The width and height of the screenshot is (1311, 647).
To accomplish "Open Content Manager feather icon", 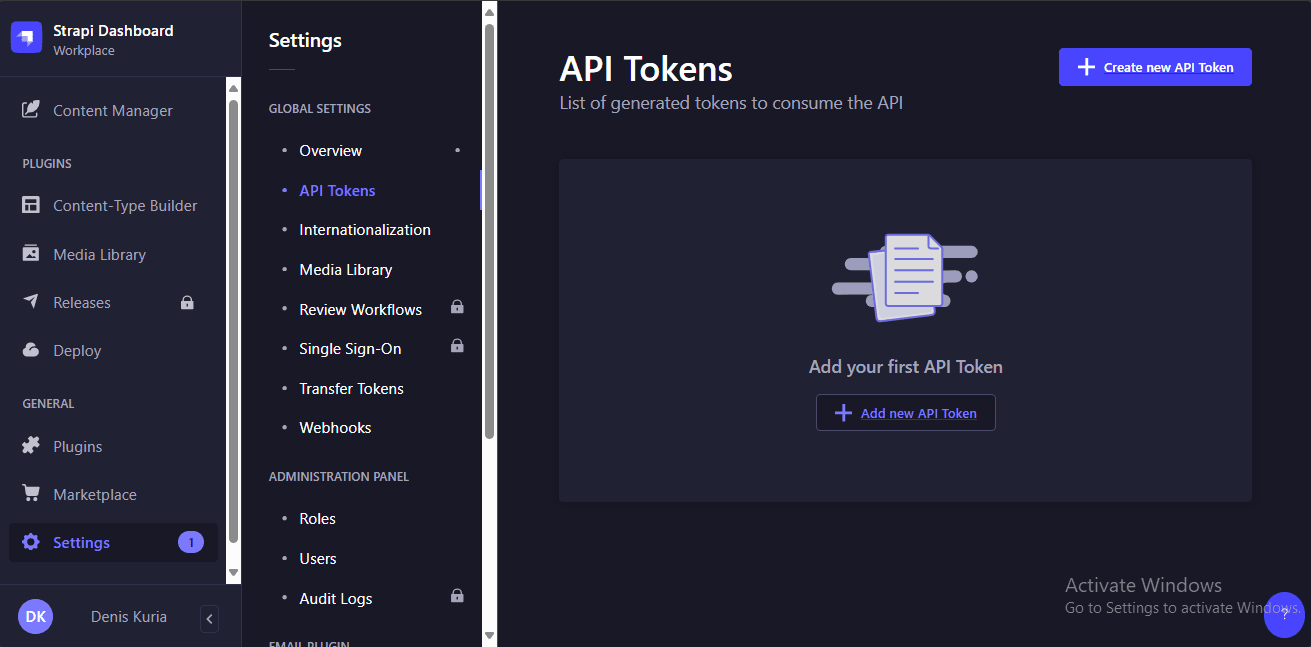I will tap(31, 109).
